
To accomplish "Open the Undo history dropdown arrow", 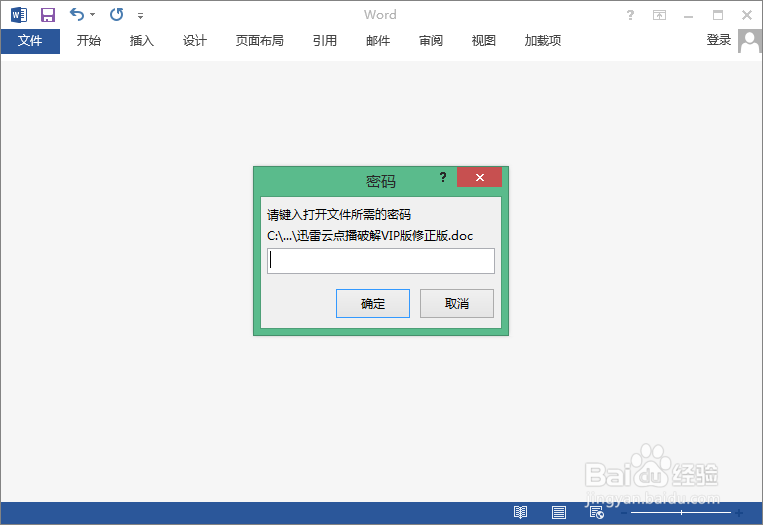I will (x=92, y=15).
